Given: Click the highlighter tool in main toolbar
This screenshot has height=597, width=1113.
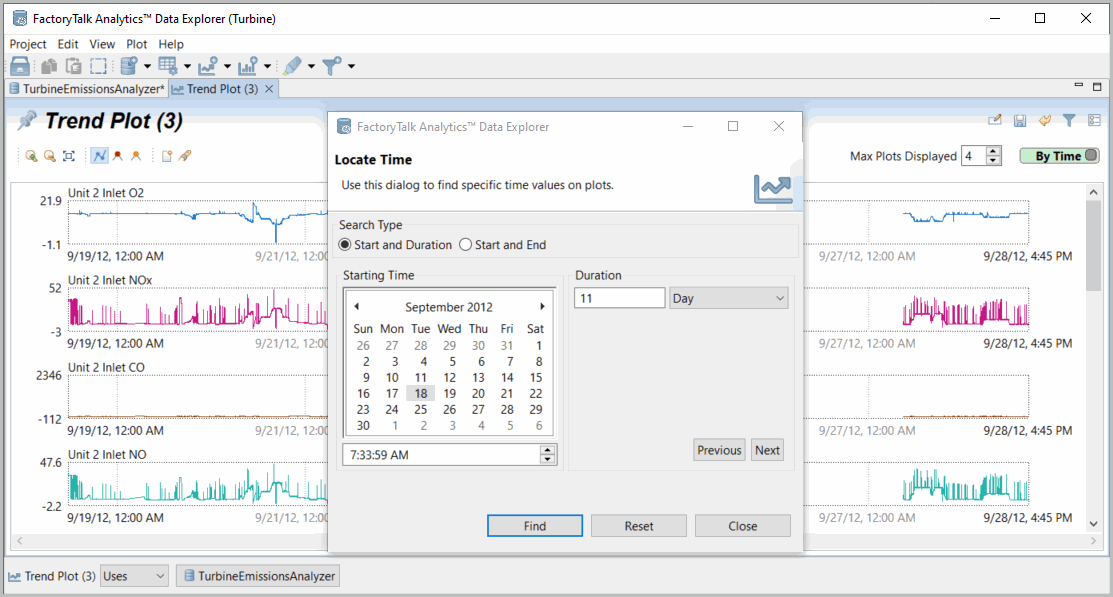Looking at the screenshot, I should pos(291,66).
